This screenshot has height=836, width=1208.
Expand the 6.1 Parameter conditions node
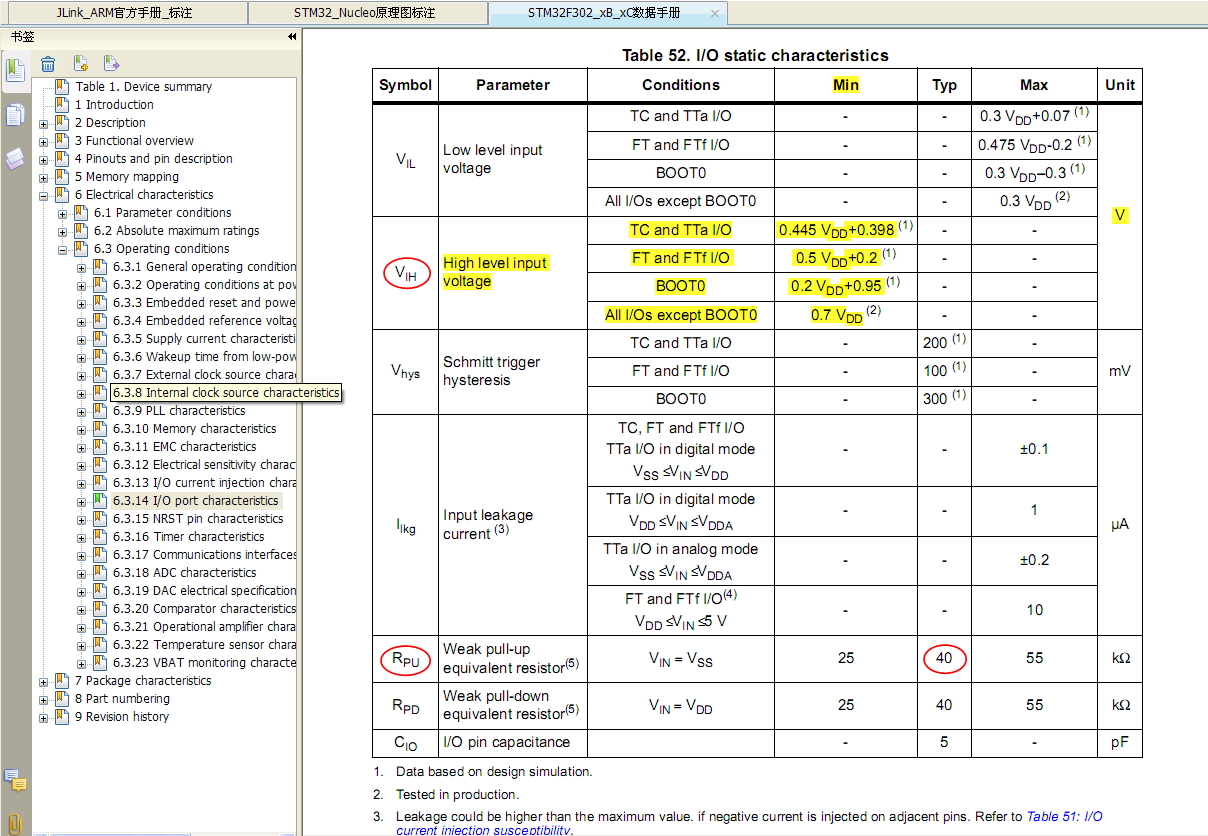(x=63, y=213)
